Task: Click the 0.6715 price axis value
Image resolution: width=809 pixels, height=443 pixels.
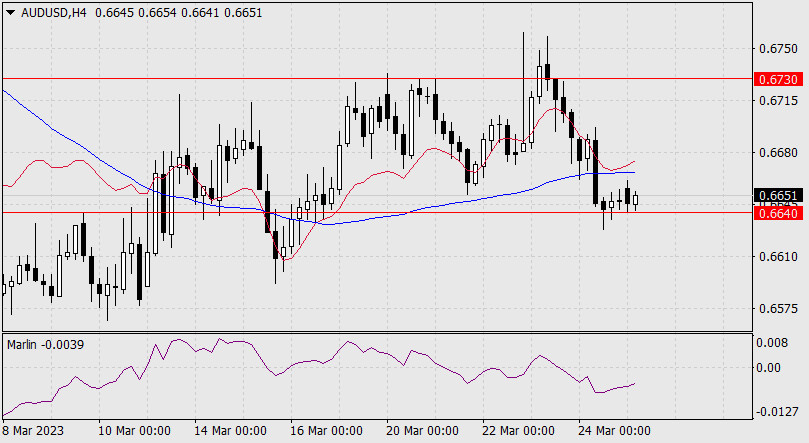Action: (777, 101)
